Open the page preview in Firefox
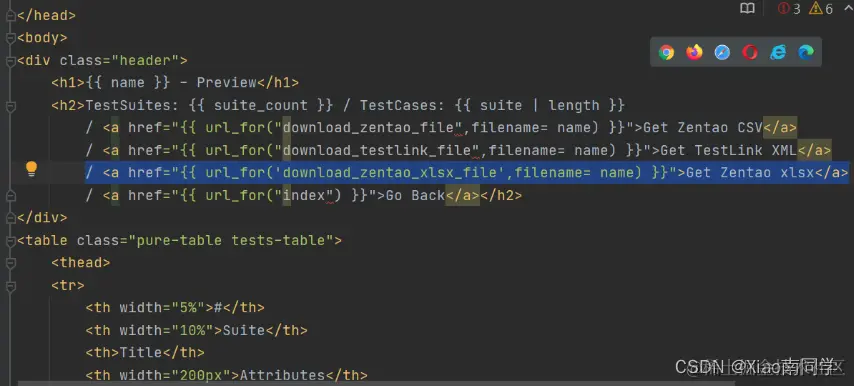 click(694, 52)
